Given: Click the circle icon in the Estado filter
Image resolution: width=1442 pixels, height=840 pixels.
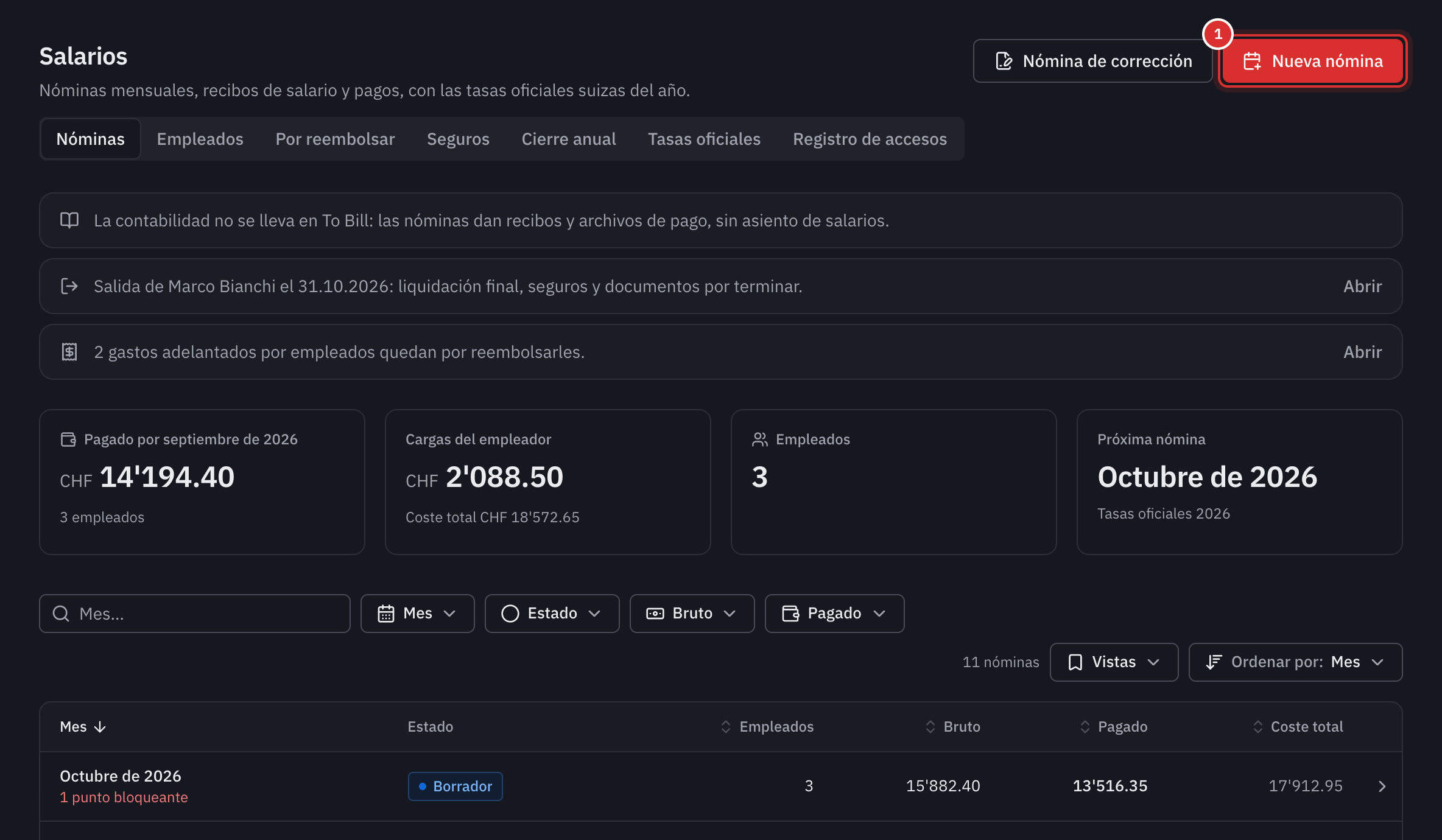Looking at the screenshot, I should (x=510, y=614).
